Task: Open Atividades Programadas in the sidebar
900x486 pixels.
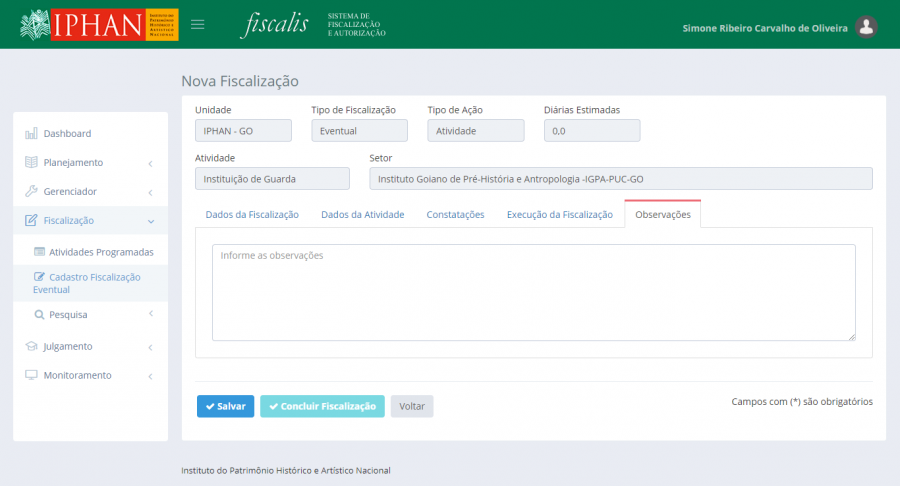Action: click(100, 252)
